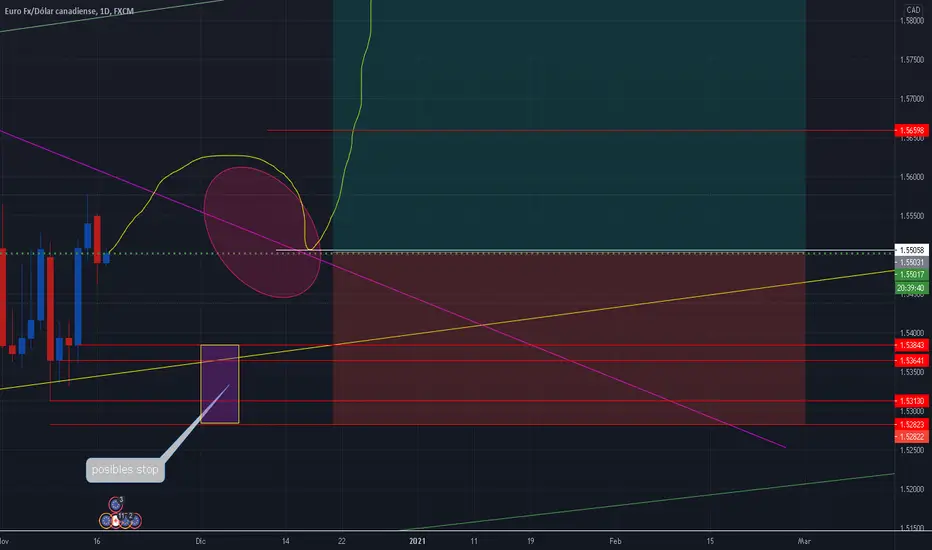This screenshot has height=550, width=932.
Task: Click the red 1.53843 price label
Action: [911, 345]
